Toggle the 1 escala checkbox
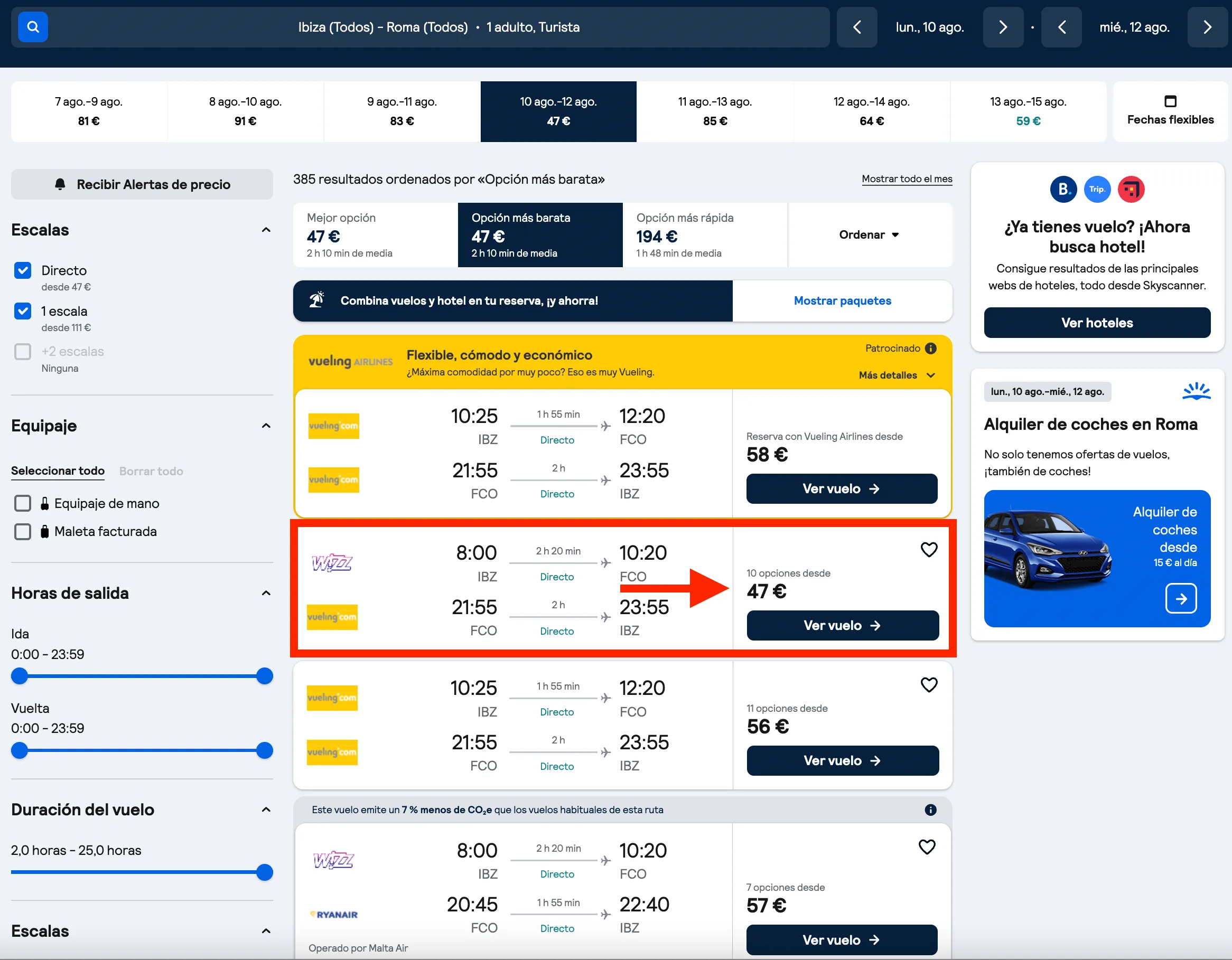 point(23,311)
